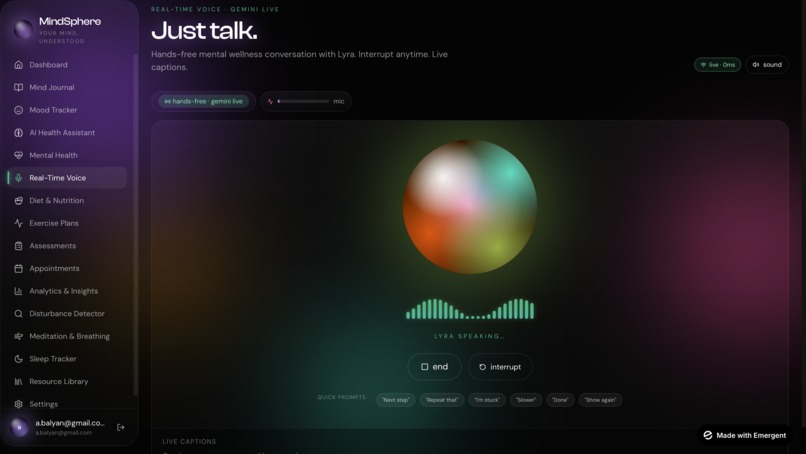Image resolution: width=806 pixels, height=454 pixels.
Task: Click the mic level meter bar
Action: [x=303, y=101]
